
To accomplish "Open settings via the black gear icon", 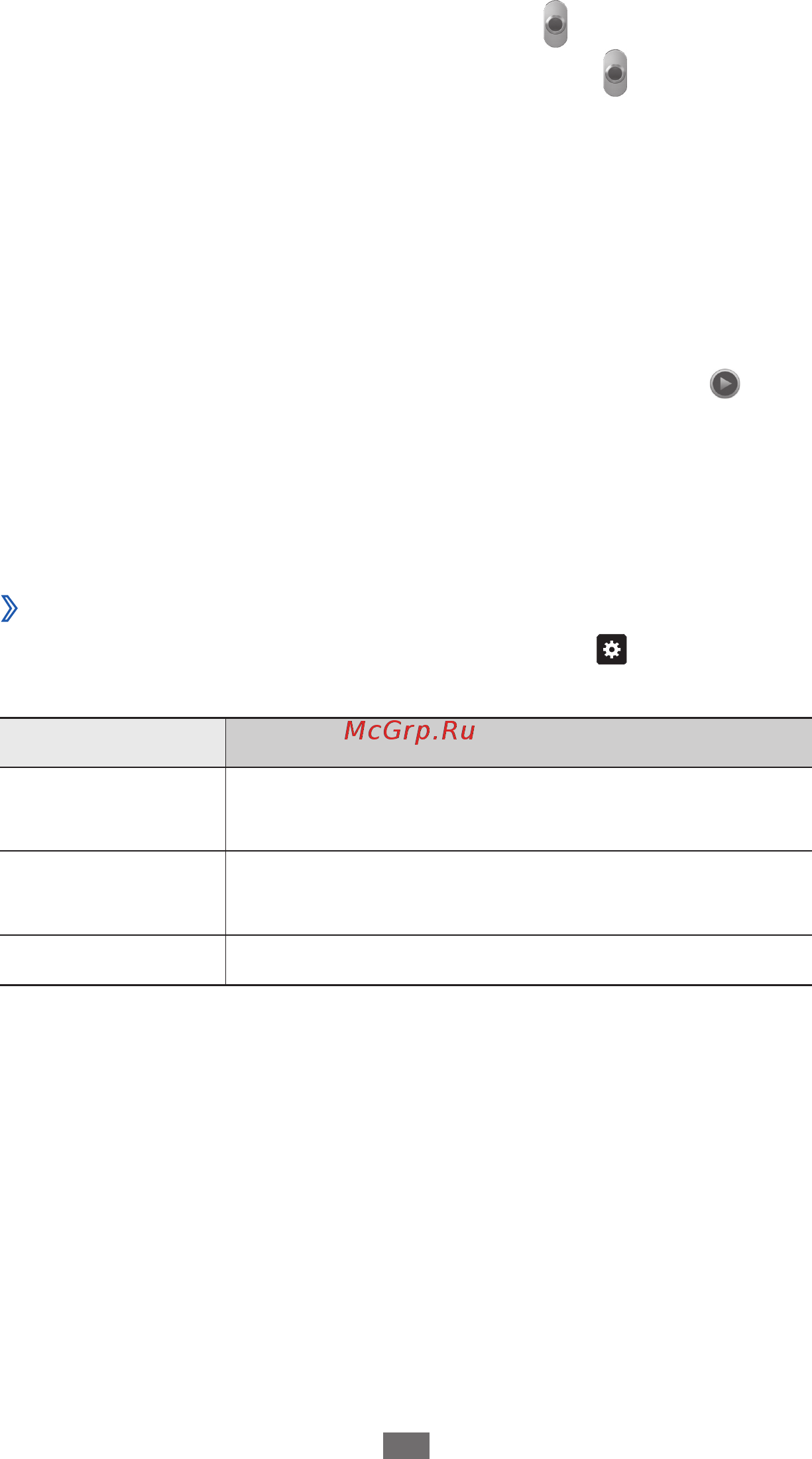I will (611, 650).
